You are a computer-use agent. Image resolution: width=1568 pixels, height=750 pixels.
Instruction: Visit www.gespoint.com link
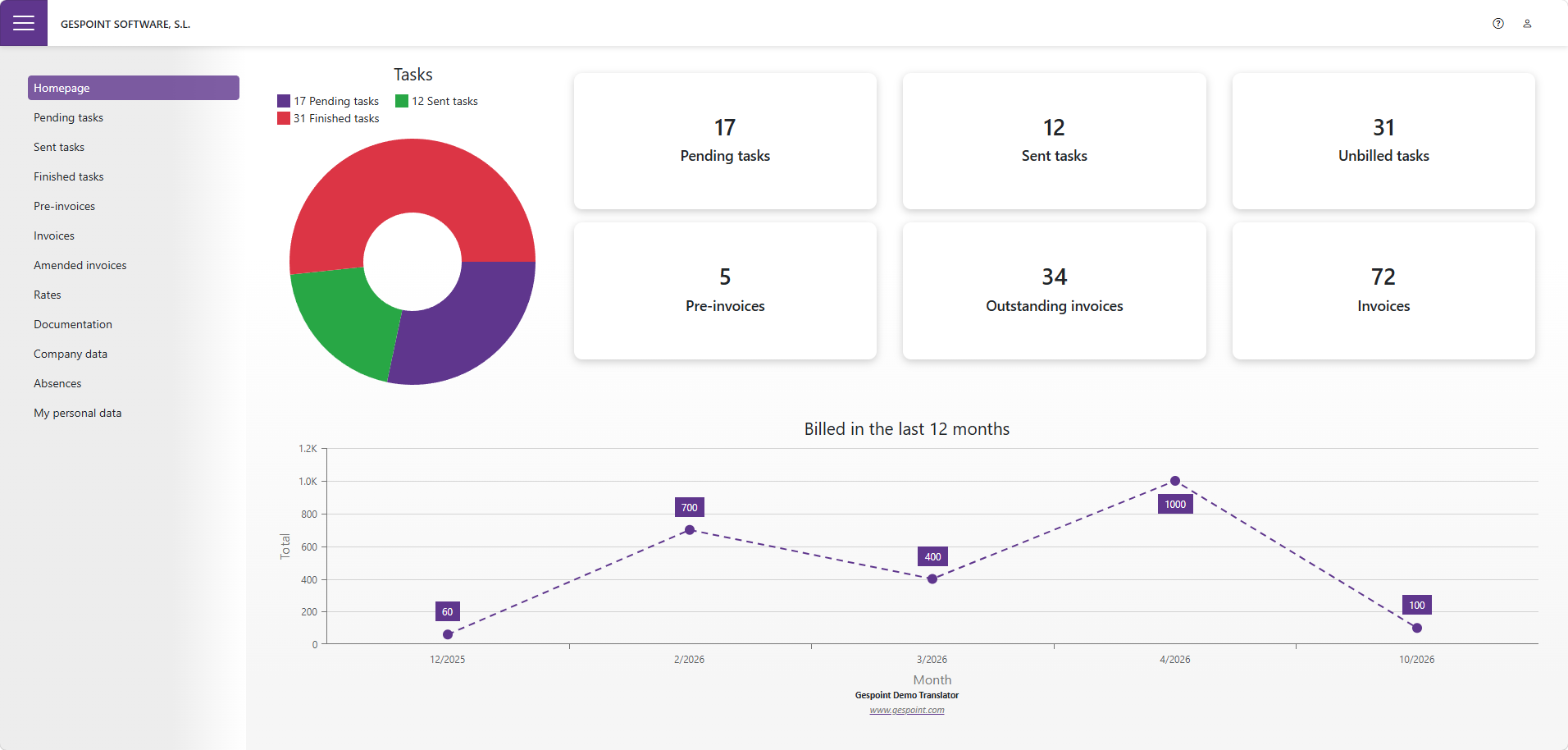907,710
